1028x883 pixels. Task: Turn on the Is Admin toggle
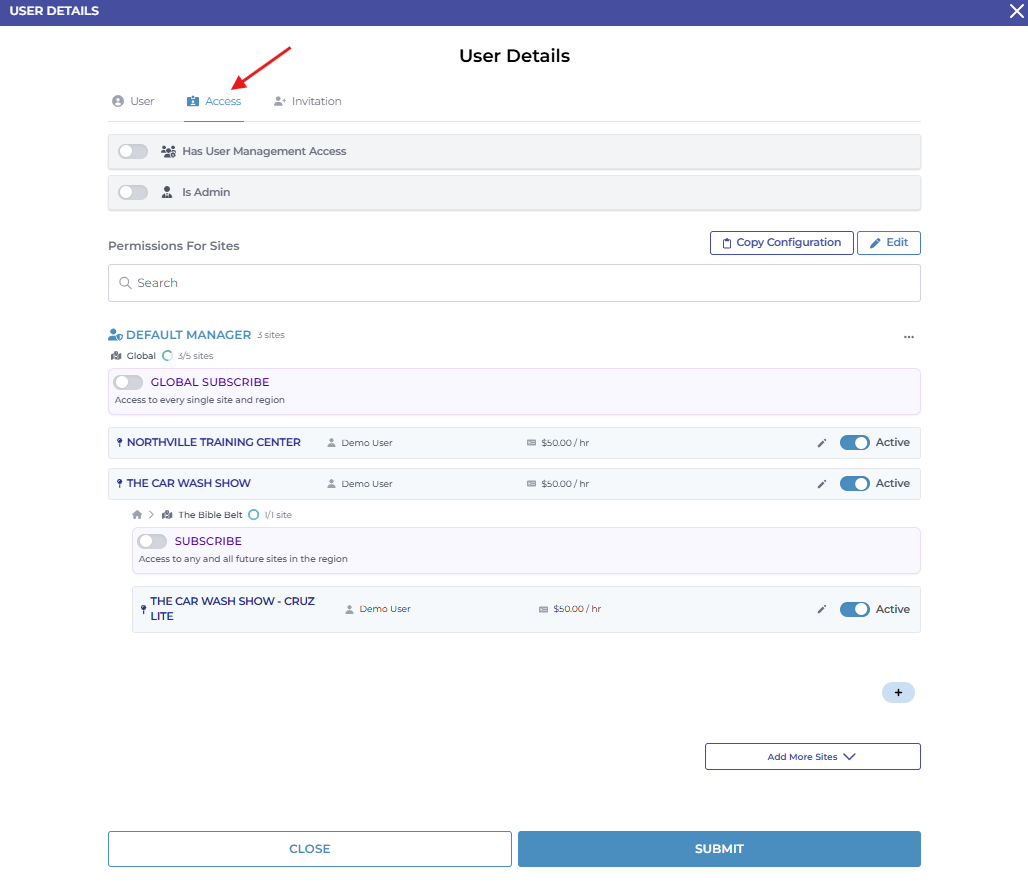pos(133,192)
